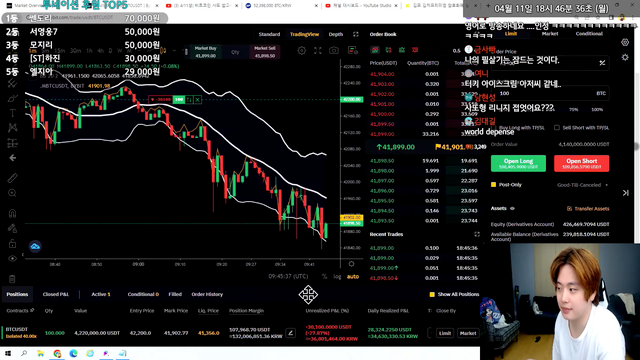
Task: Expand the Recent Trades panel
Action: (477, 234)
